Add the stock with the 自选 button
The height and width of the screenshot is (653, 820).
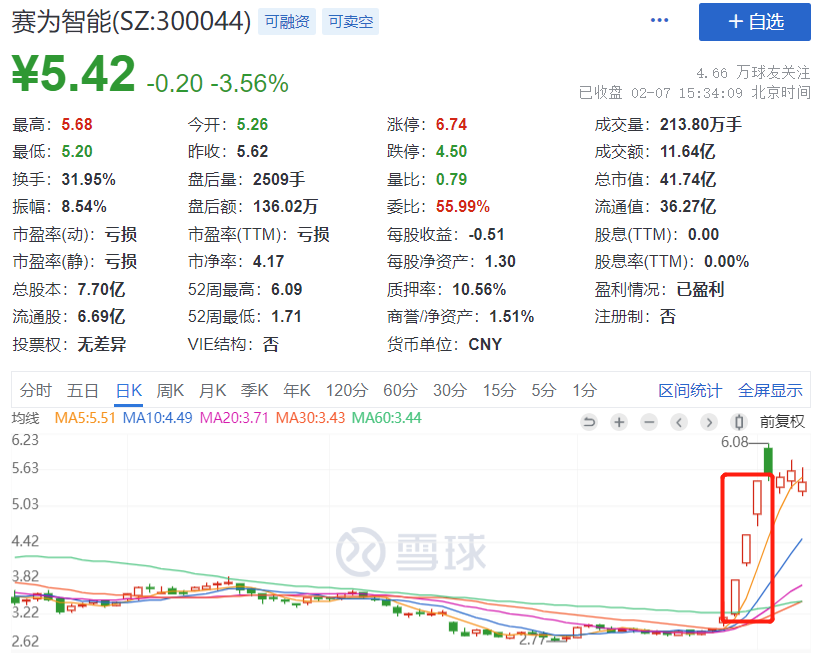[755, 22]
